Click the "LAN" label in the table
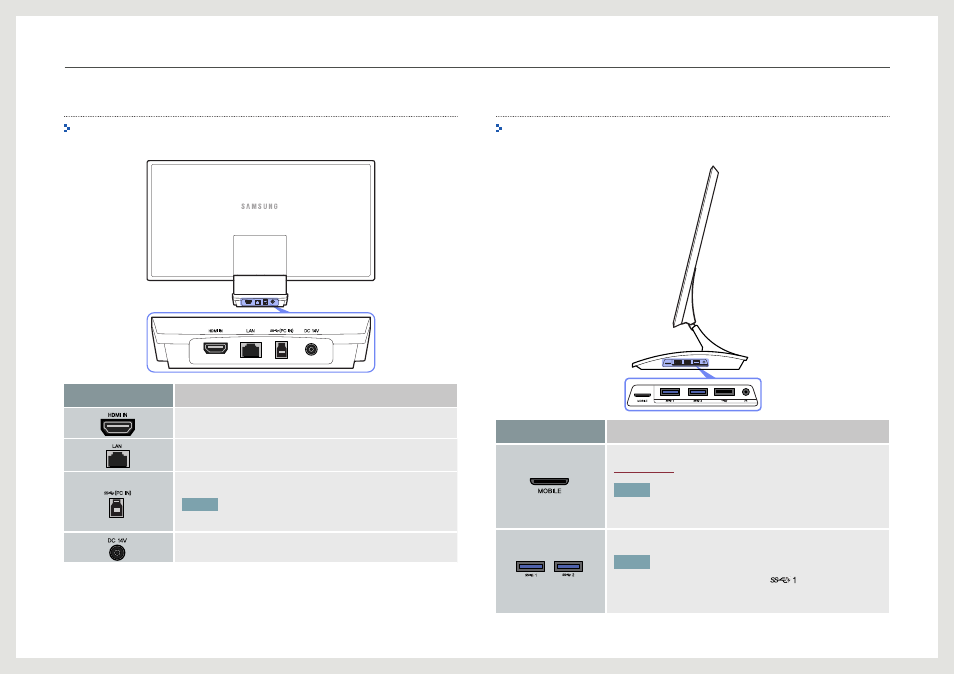This screenshot has width=954, height=674. click(117, 446)
